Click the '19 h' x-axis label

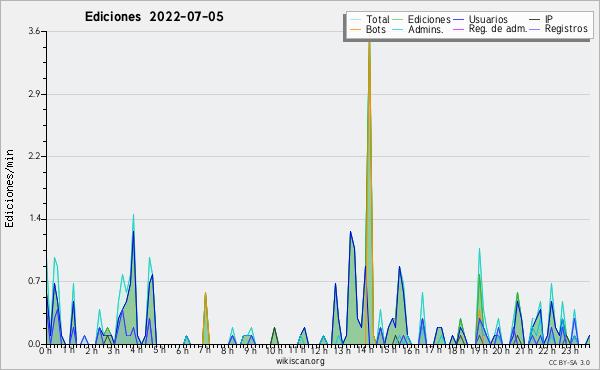tap(478, 351)
